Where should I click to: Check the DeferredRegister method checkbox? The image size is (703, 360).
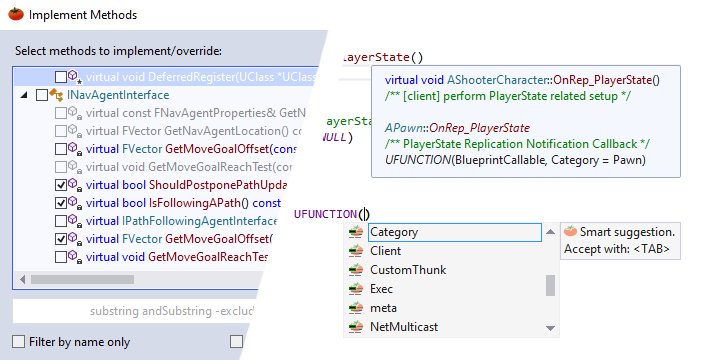(61, 77)
